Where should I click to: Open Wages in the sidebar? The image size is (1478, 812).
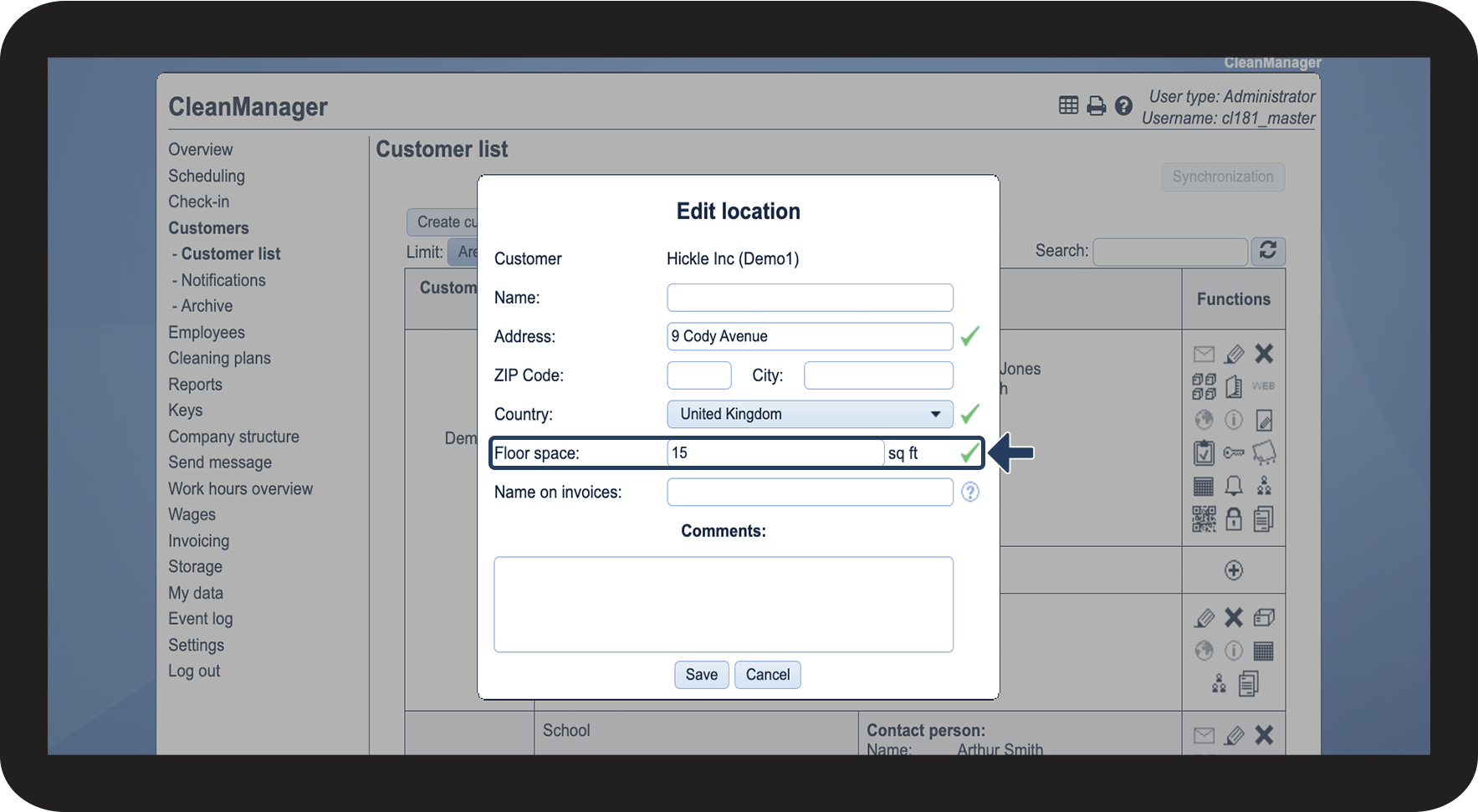[x=192, y=514]
